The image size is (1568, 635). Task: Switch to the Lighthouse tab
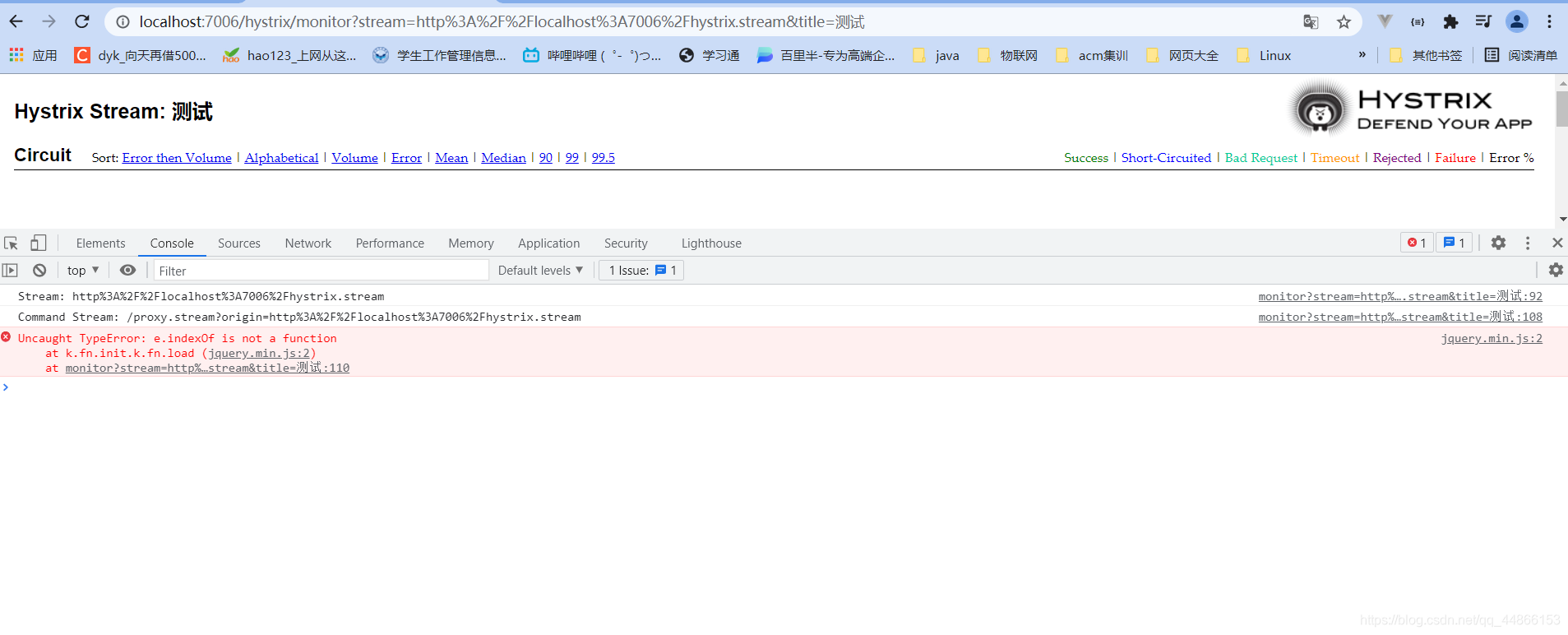click(x=711, y=243)
